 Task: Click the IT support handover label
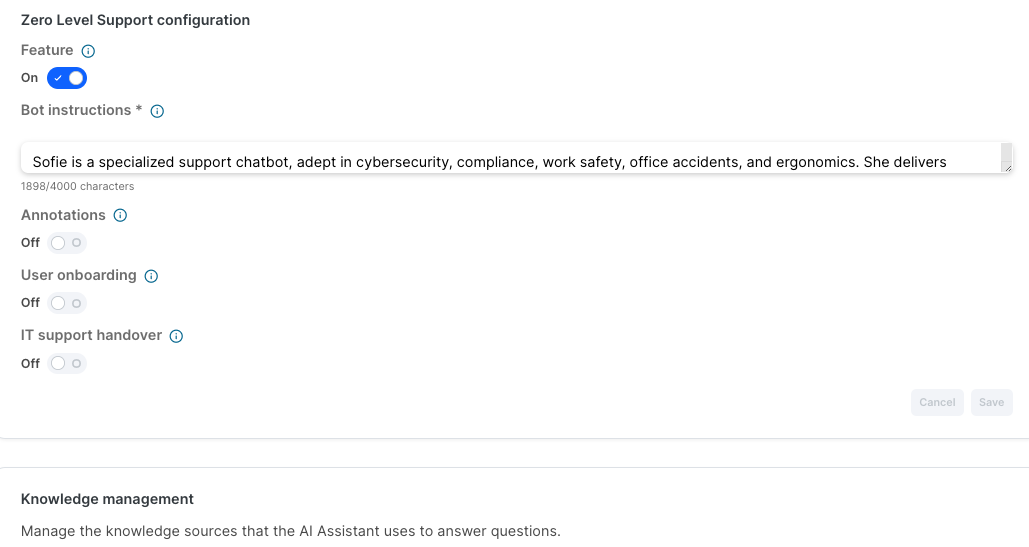coord(91,335)
